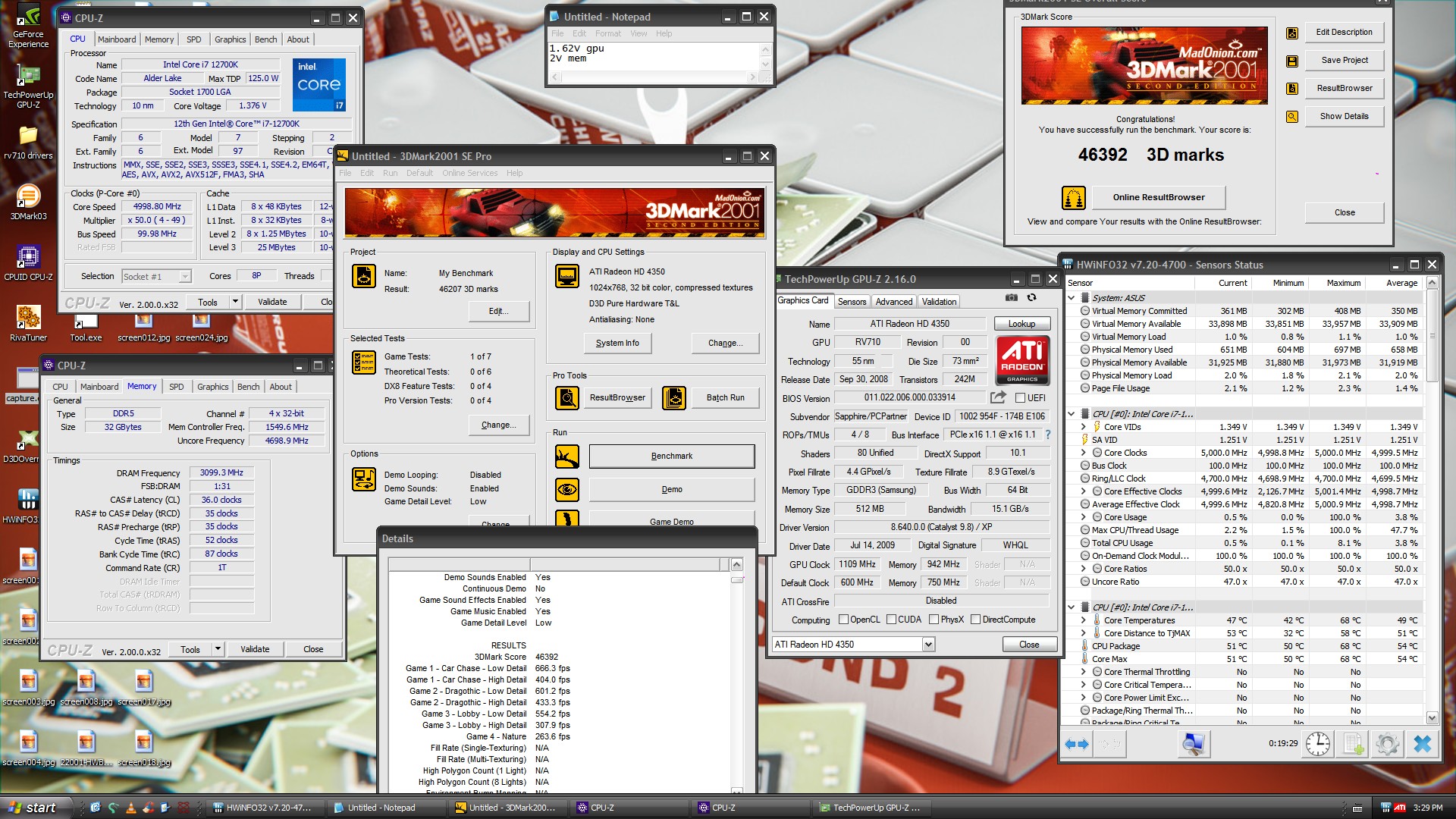Open the Tools dropdown arrow in lower CPU-Z window
The height and width of the screenshot is (819, 1456).
pos(218,649)
